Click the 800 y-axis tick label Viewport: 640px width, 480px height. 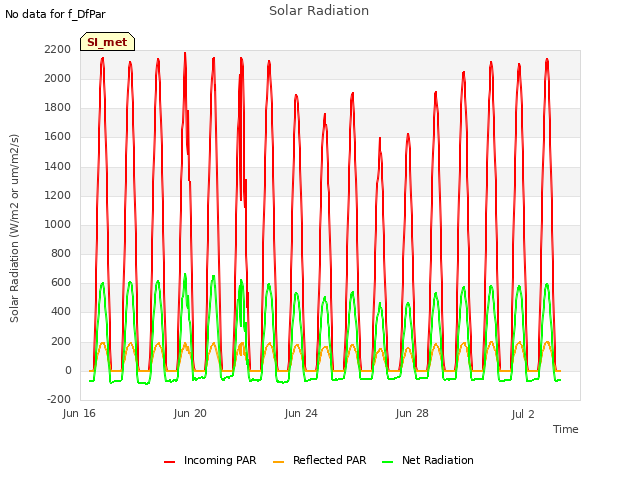pos(61,253)
